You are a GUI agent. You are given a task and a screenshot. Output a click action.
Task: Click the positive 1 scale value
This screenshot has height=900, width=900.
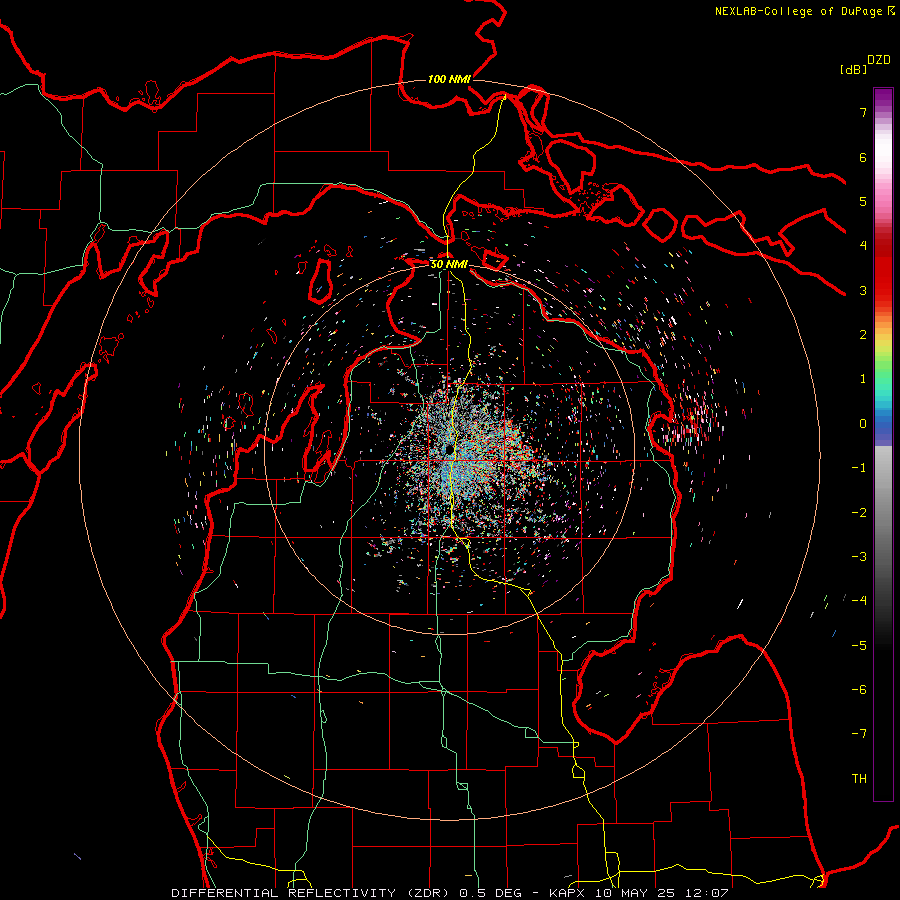click(x=863, y=379)
